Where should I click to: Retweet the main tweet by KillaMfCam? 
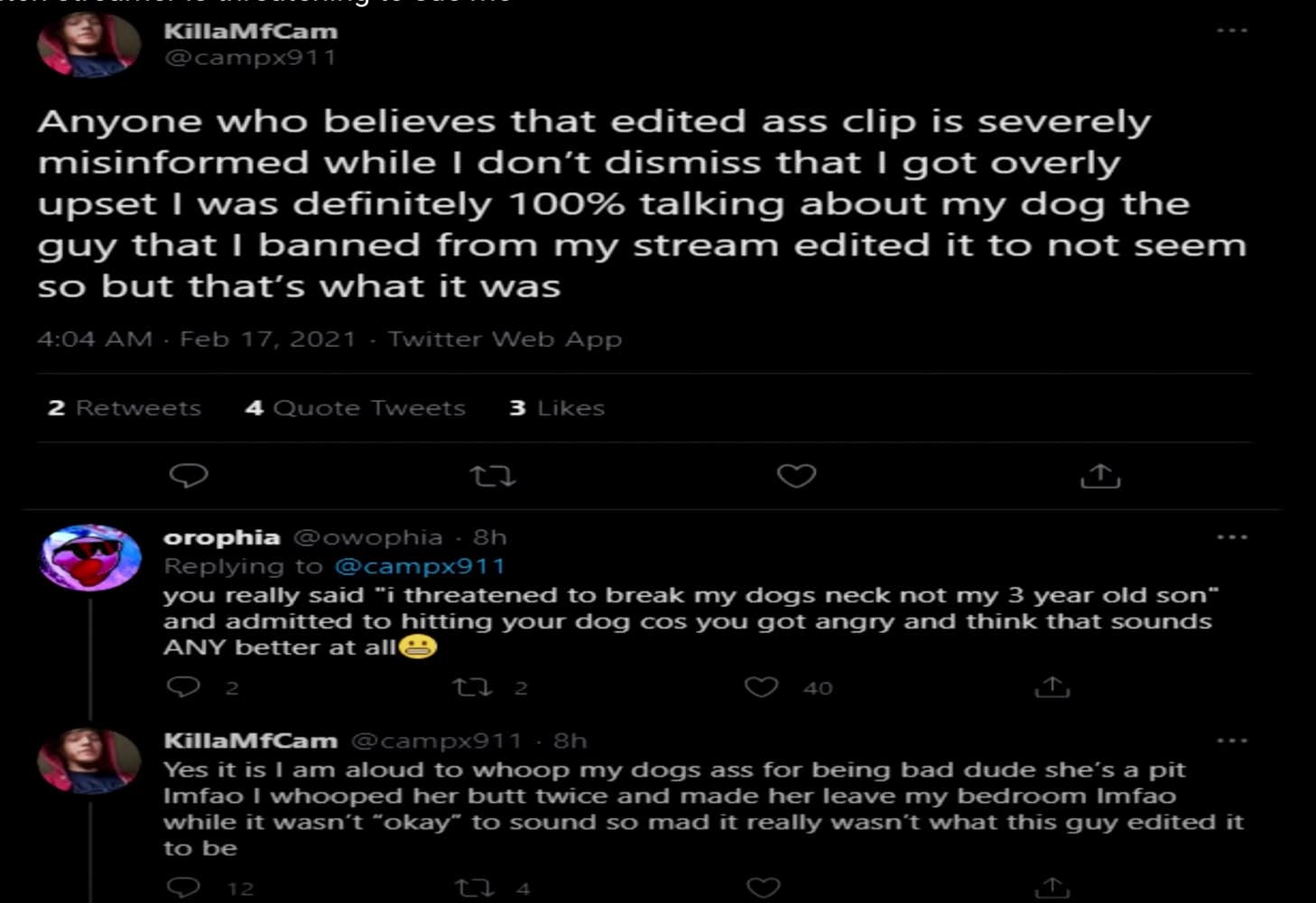tap(493, 476)
